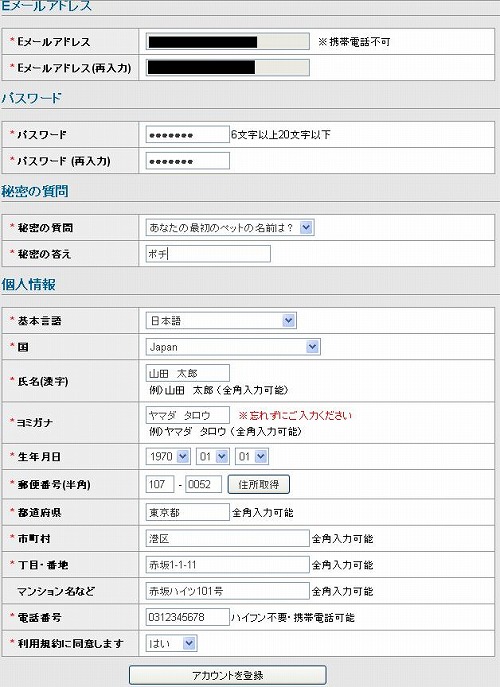This screenshot has height=687, width=500.
Task: Click the アカウントを登録 register button
Action: (227, 675)
